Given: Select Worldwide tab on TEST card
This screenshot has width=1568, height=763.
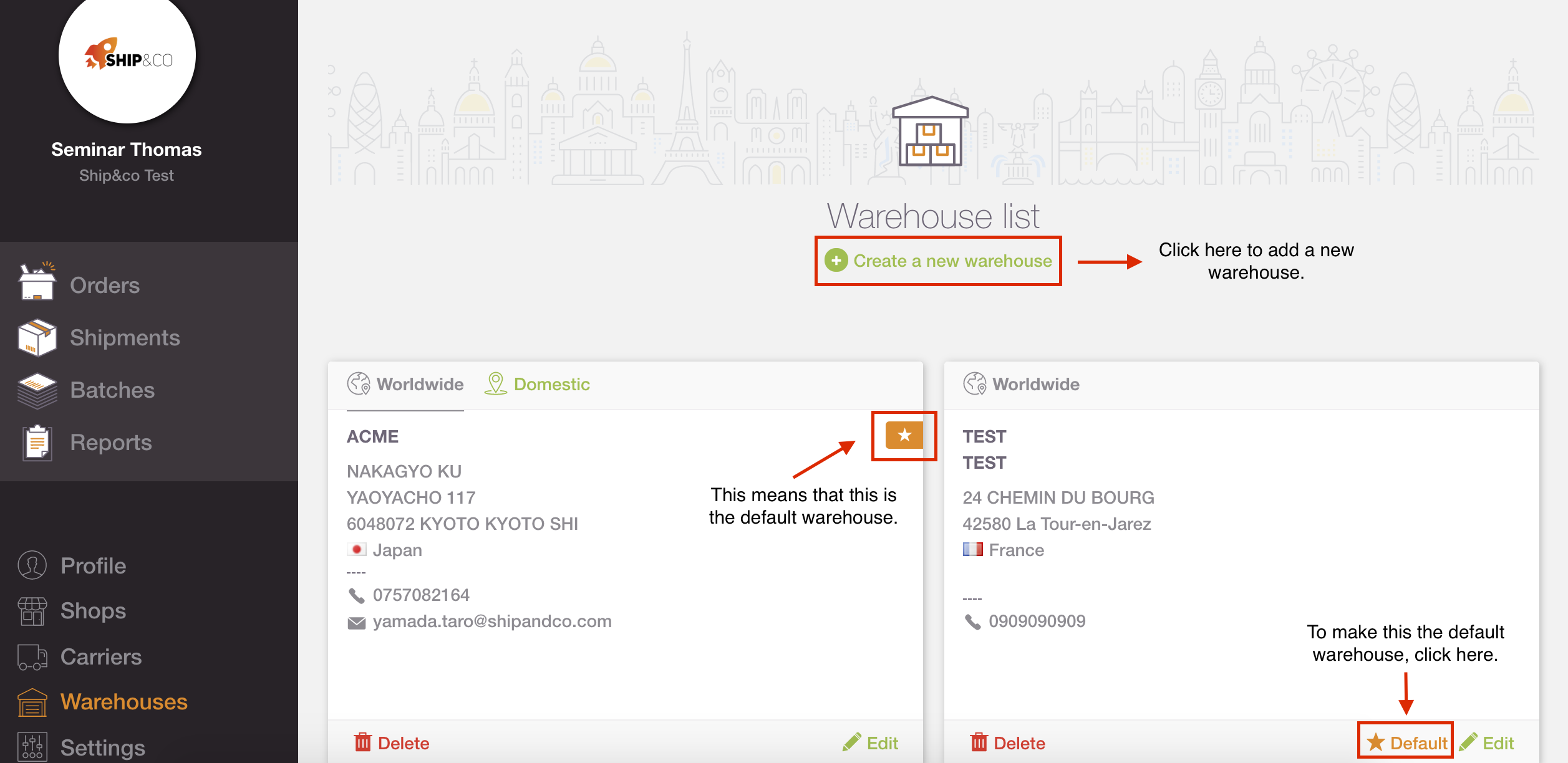Looking at the screenshot, I should pos(1022,384).
